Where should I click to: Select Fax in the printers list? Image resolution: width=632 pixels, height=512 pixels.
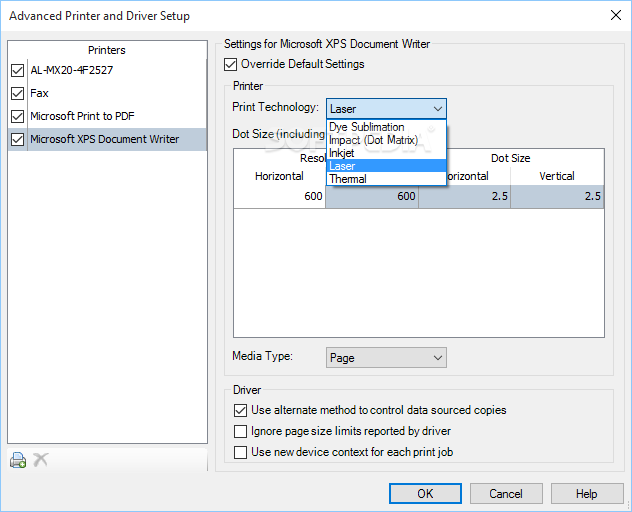click(117, 93)
